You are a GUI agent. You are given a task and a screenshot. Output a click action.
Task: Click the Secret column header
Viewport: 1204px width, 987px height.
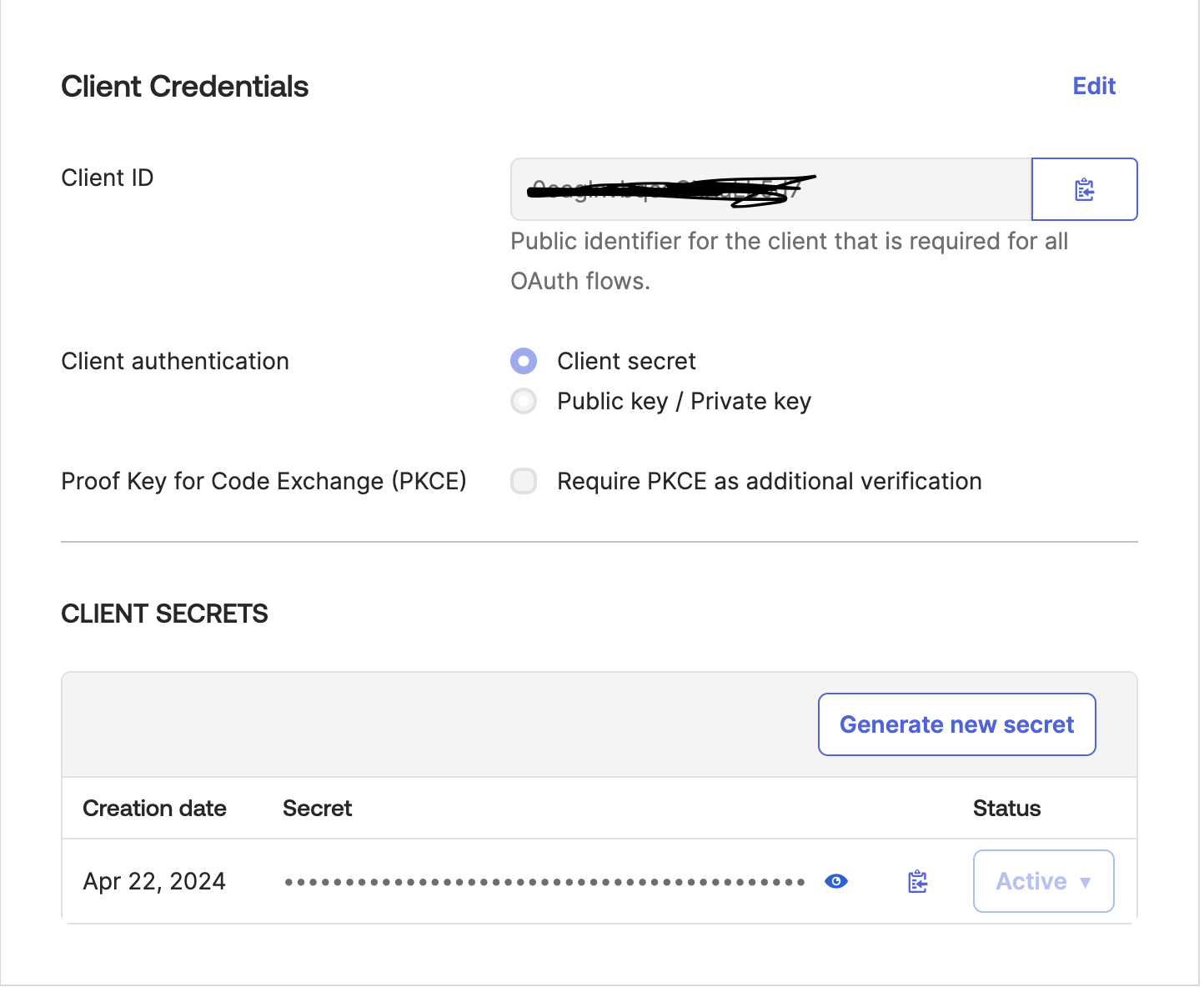pyautogui.click(x=317, y=808)
